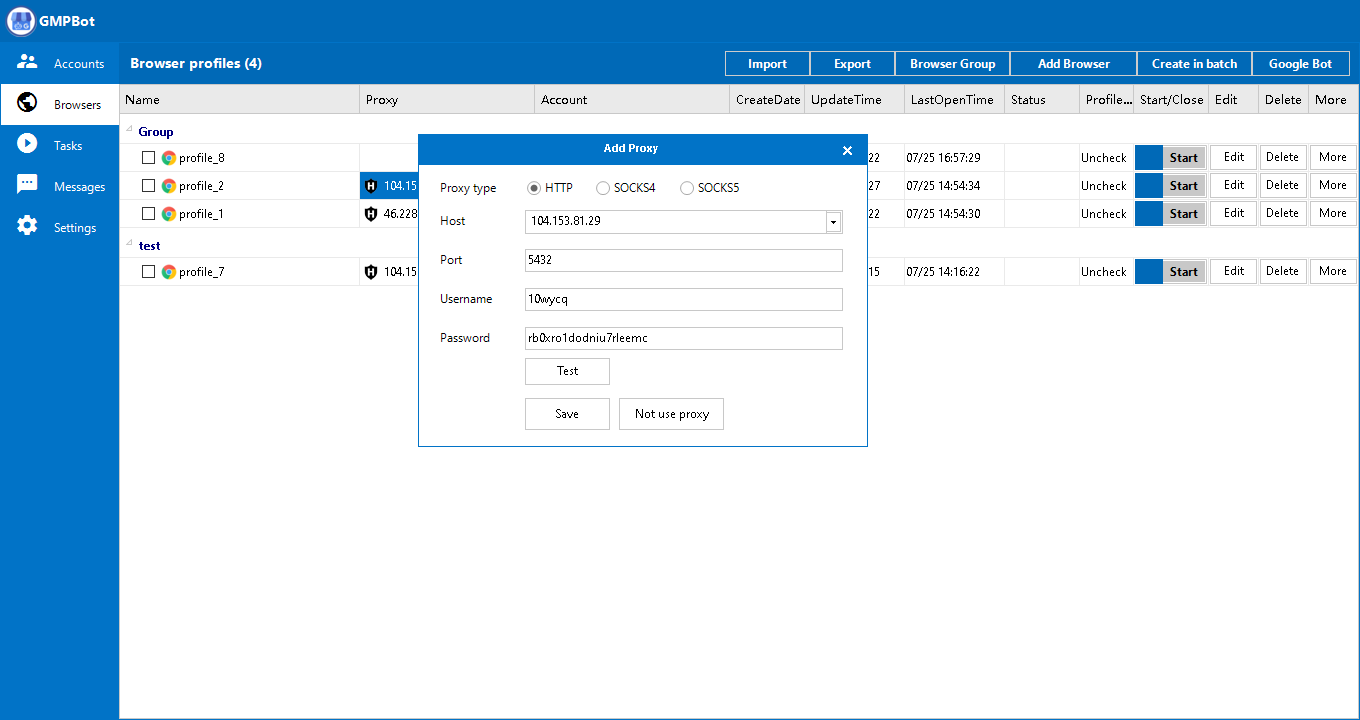Tick the profile_7 checkbox
1360x720 pixels.
[148, 272]
